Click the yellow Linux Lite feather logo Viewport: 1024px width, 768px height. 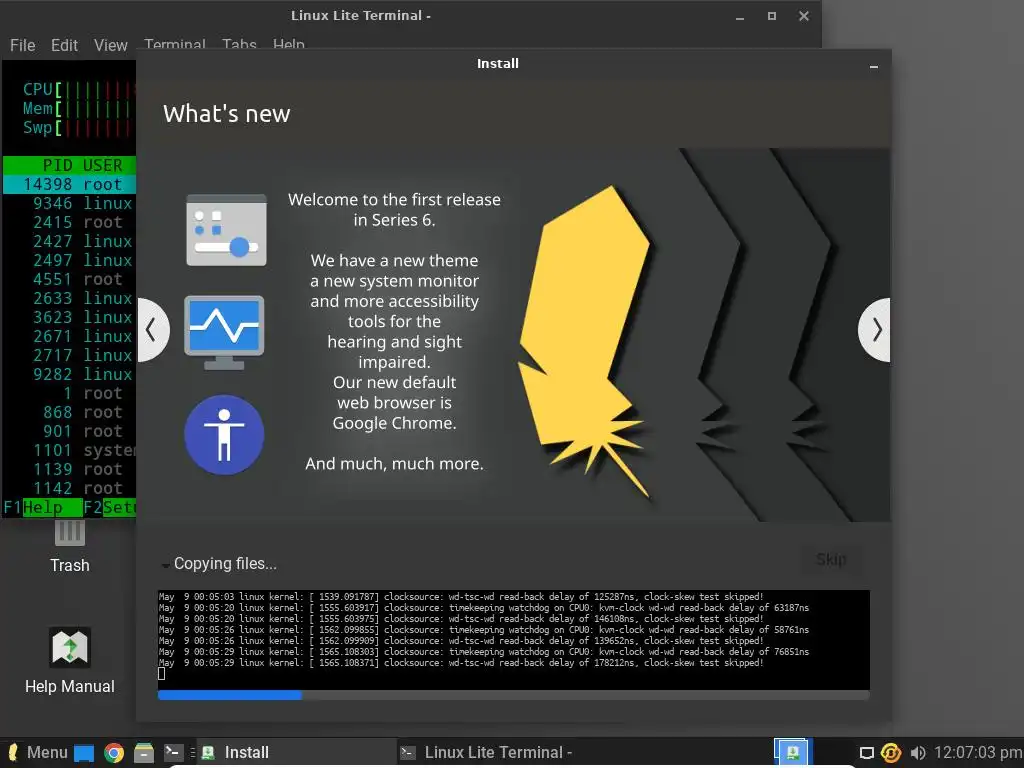584,340
